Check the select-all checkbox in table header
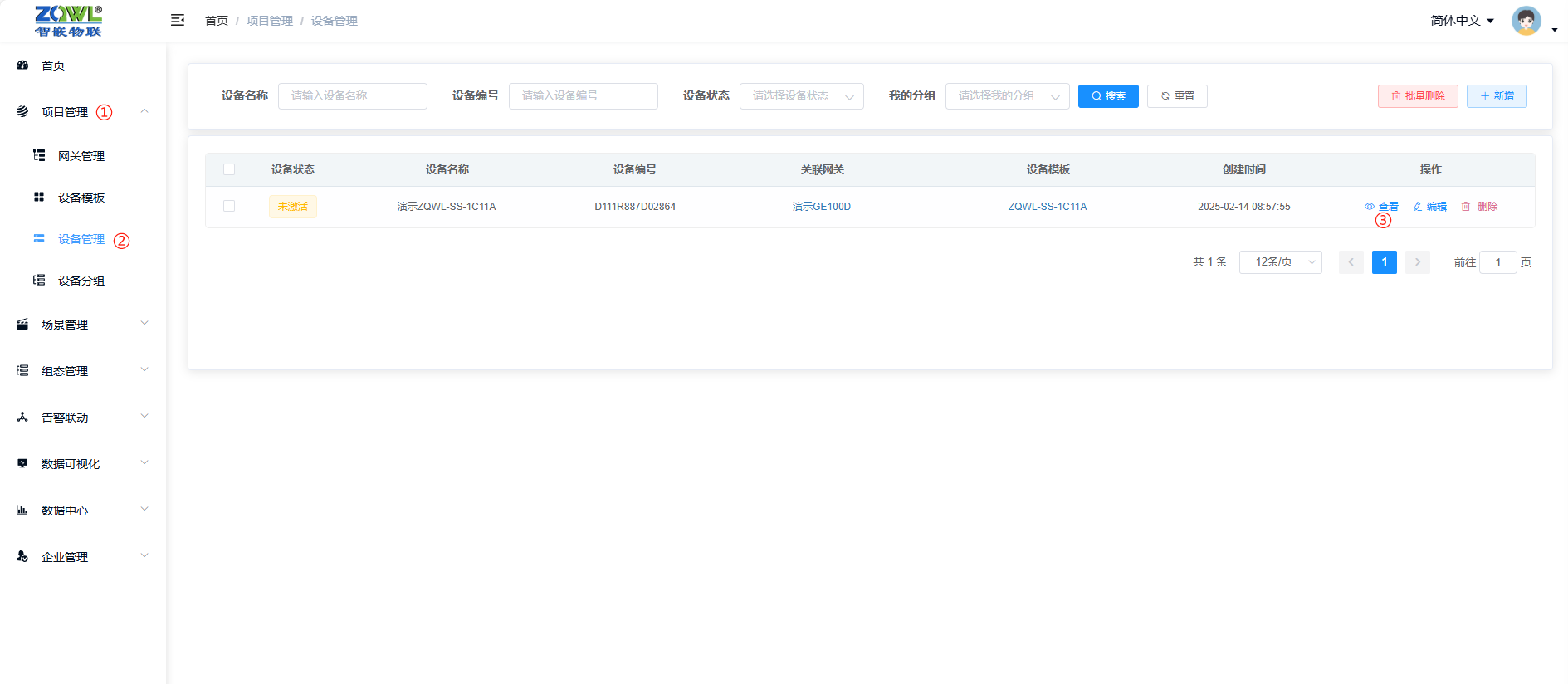This screenshot has height=684, width=1568. coord(229,169)
